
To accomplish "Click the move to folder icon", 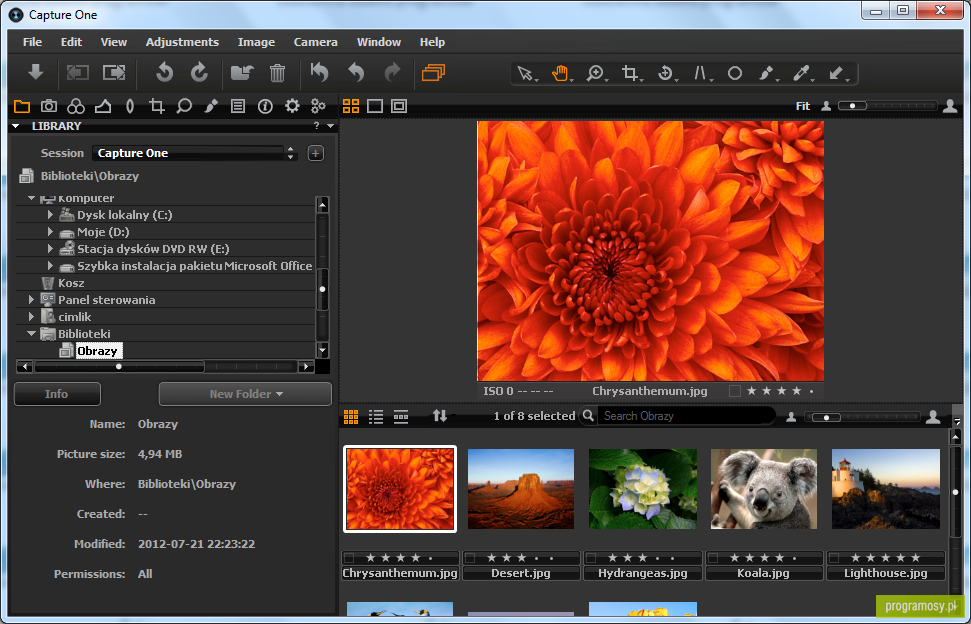I will point(242,73).
